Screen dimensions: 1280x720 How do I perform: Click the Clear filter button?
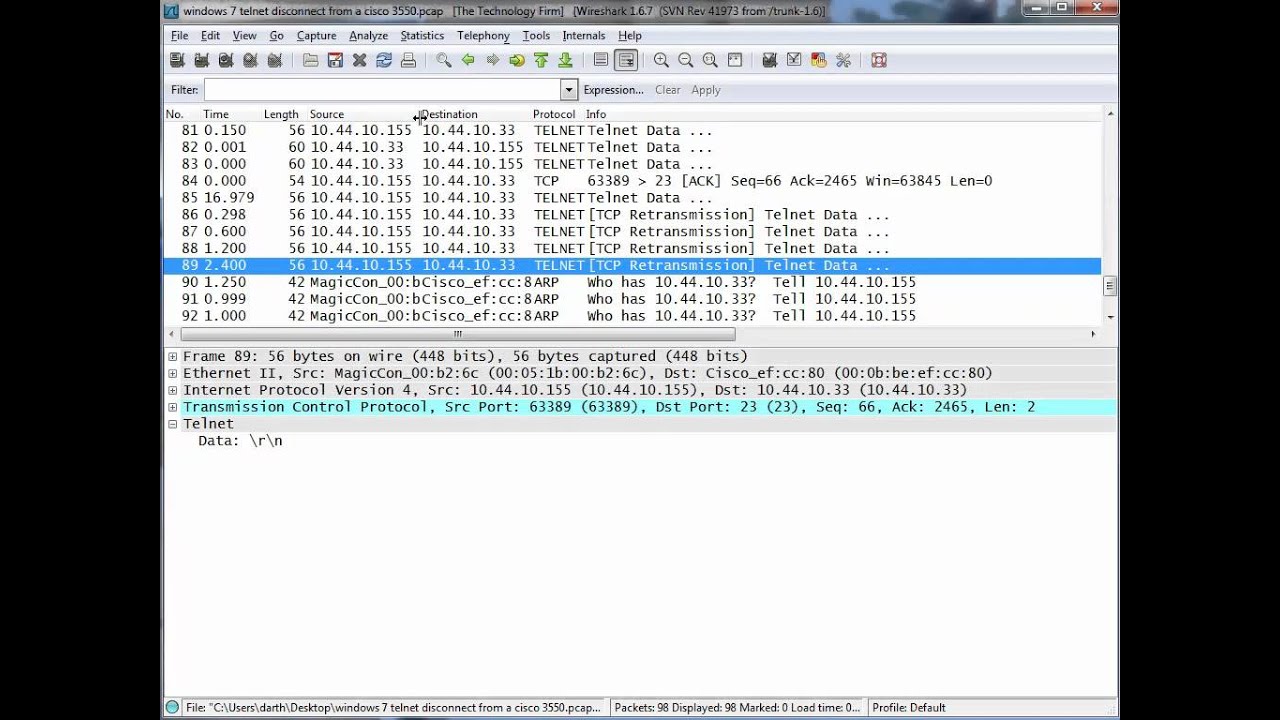click(668, 90)
